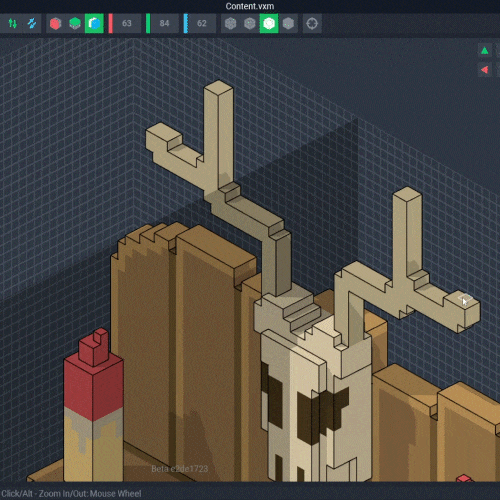Click the first grey hexagon view mode icon
The image size is (500, 500).
230,23
